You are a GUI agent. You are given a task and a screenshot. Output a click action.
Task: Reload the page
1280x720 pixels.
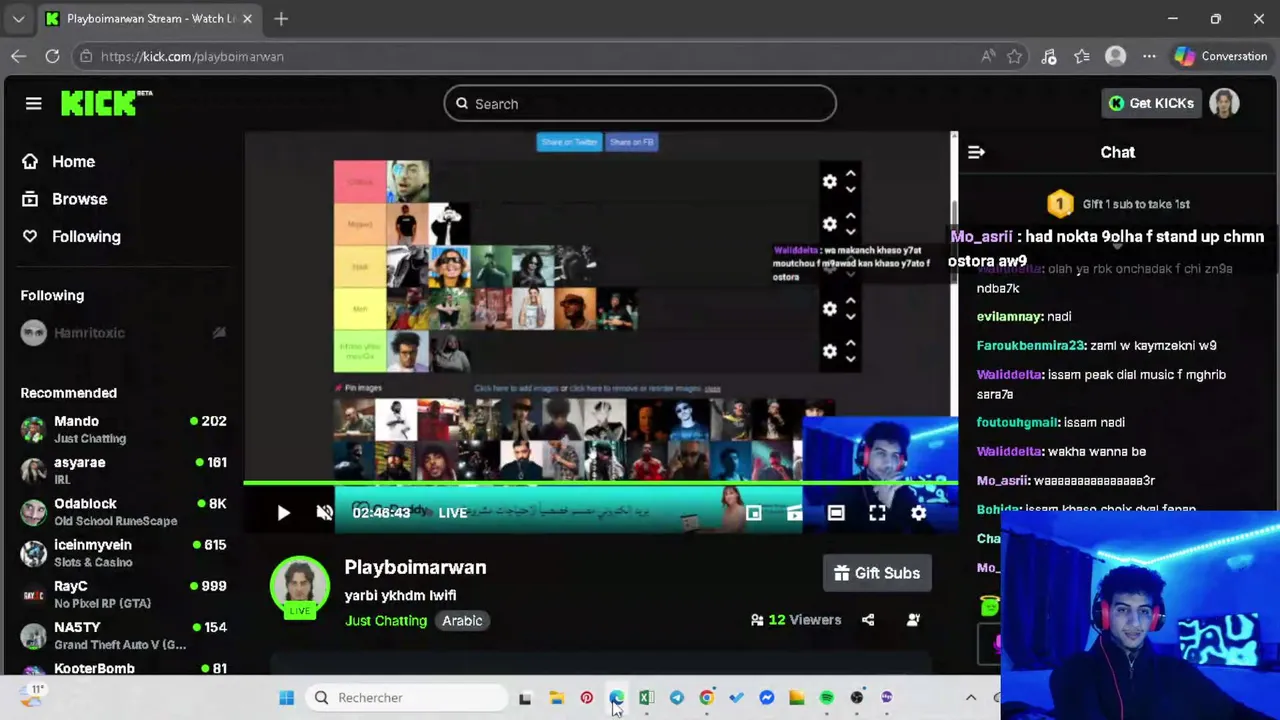click(x=52, y=57)
